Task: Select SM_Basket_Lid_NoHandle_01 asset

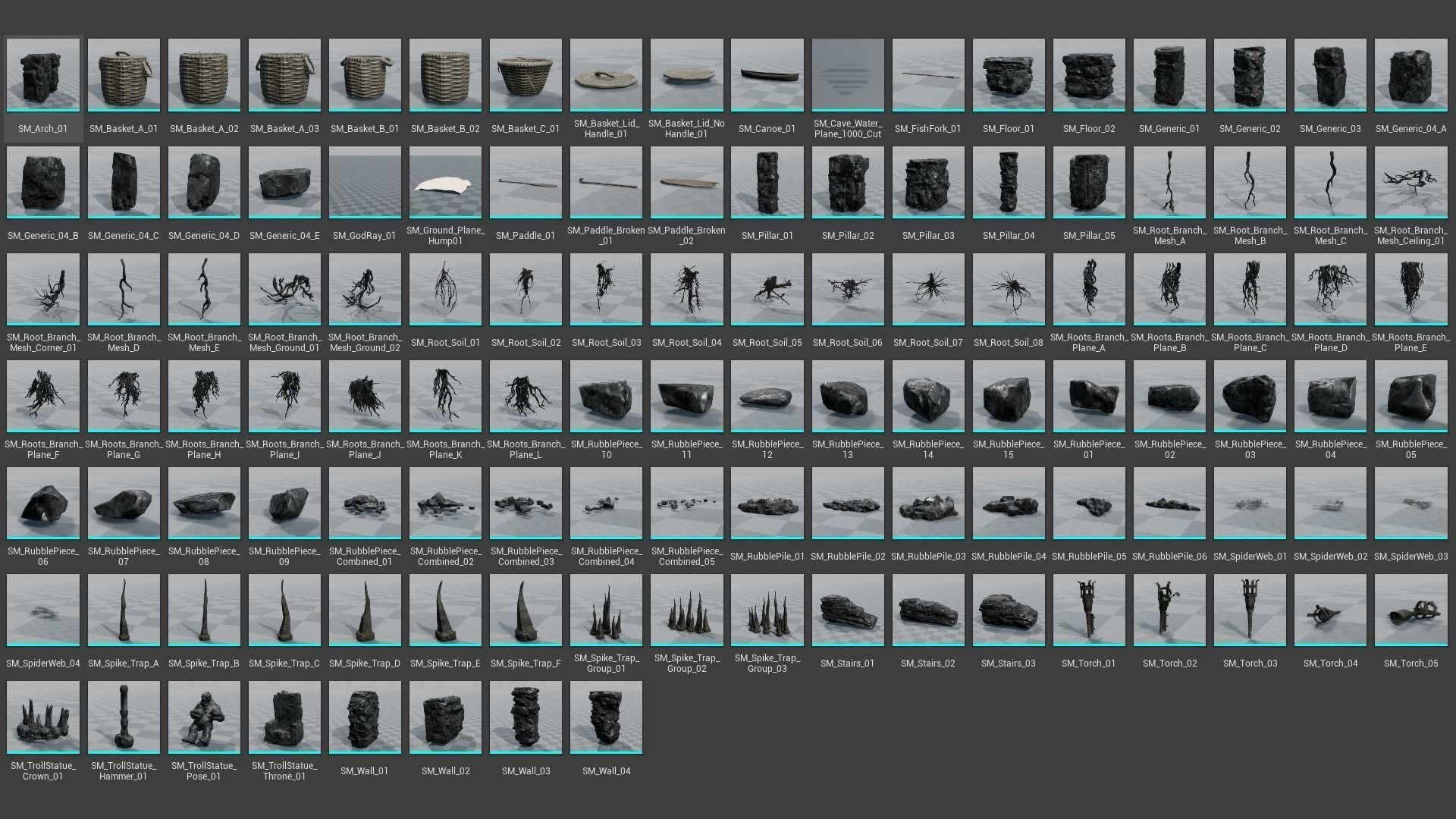Action: [686, 75]
